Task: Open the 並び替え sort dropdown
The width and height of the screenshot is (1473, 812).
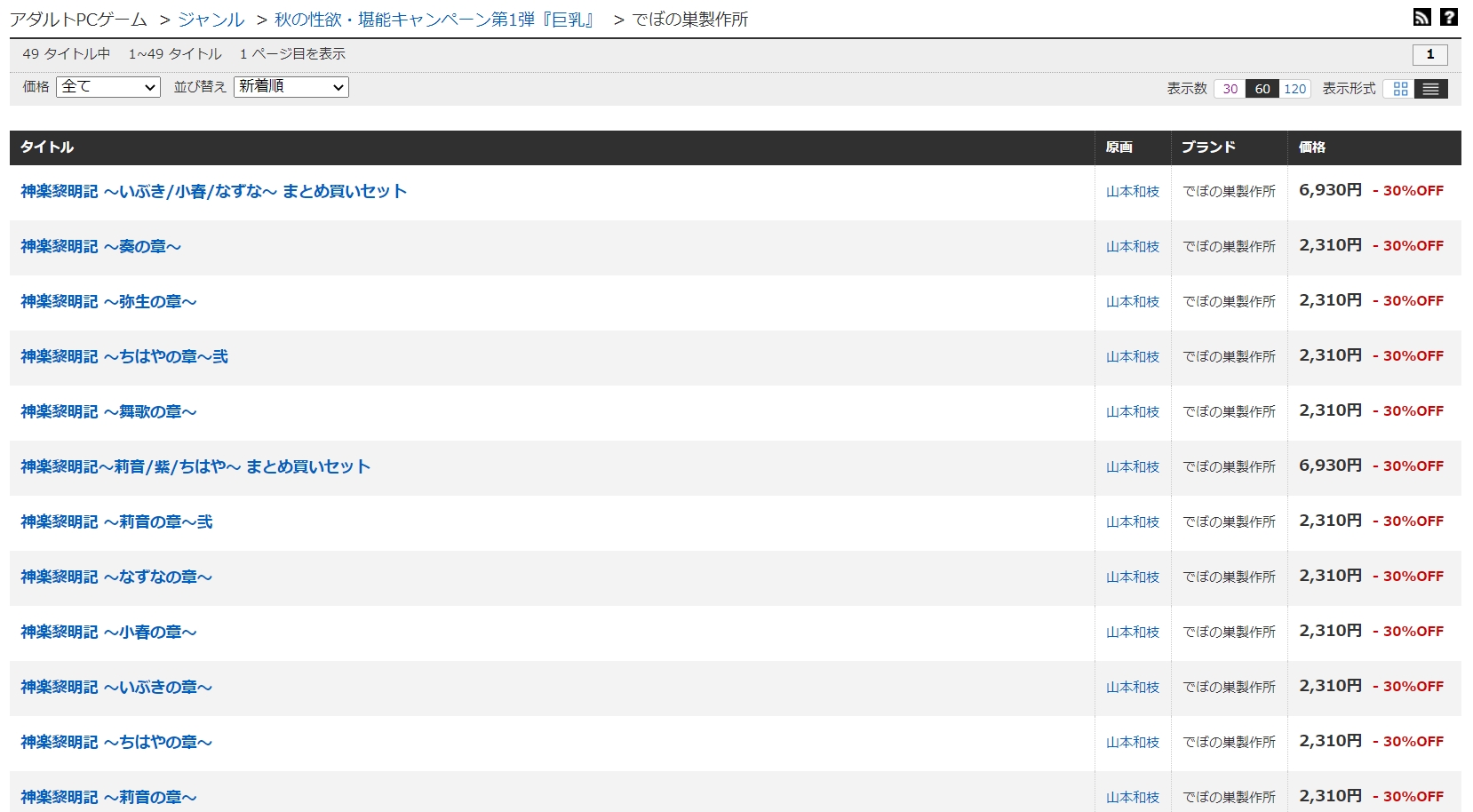Action: 291,87
